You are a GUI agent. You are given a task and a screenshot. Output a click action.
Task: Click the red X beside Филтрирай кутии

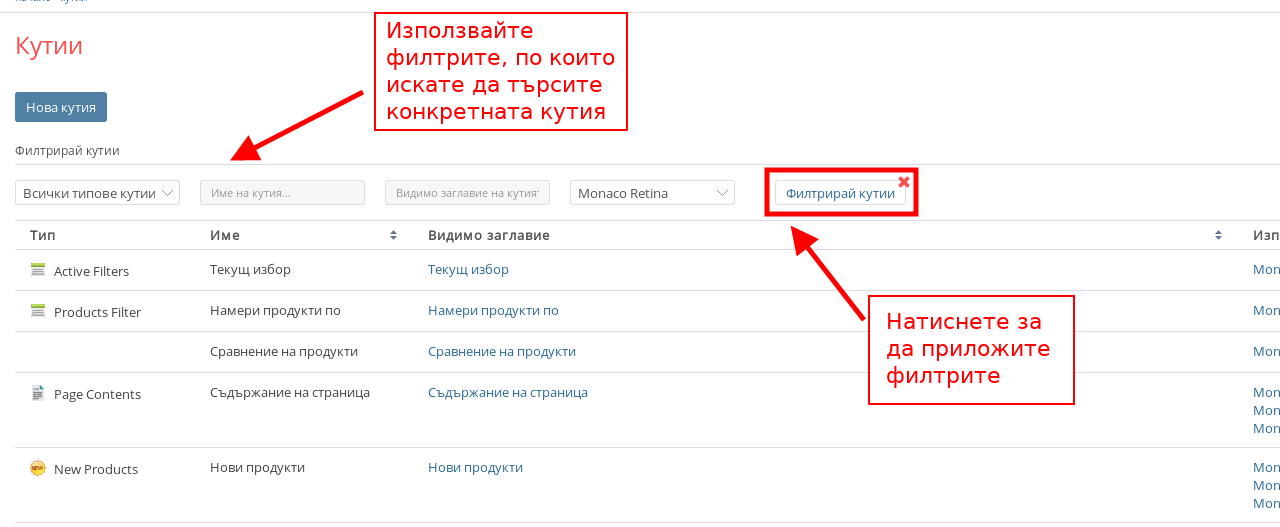coord(904,182)
